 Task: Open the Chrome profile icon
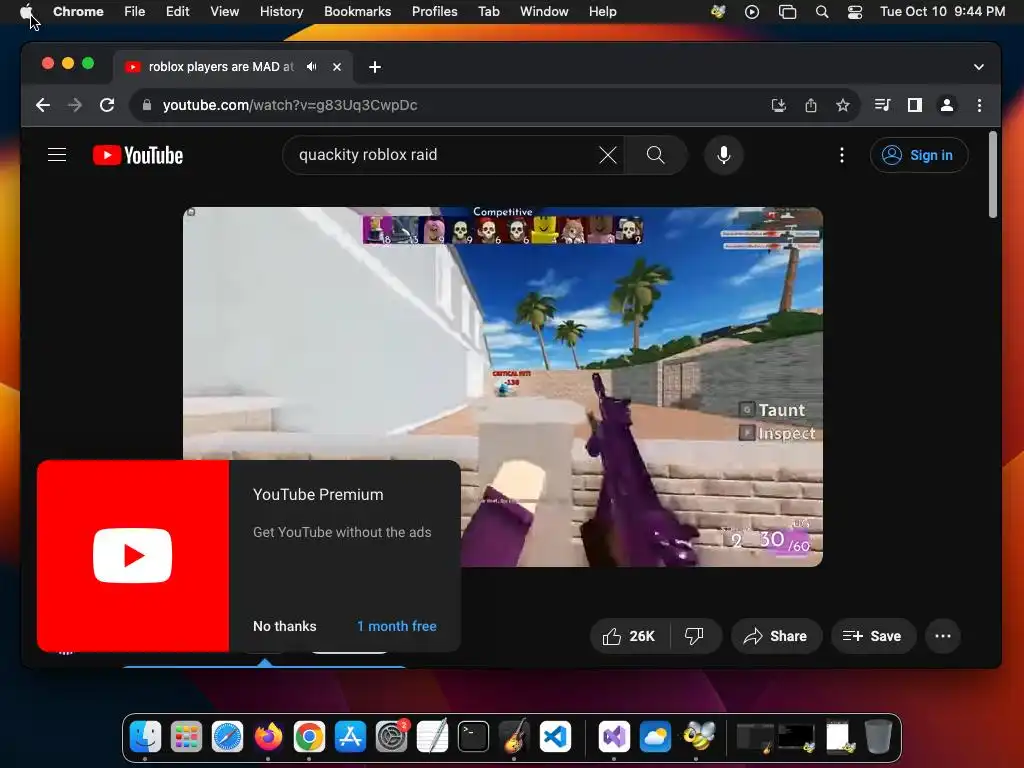click(946, 105)
